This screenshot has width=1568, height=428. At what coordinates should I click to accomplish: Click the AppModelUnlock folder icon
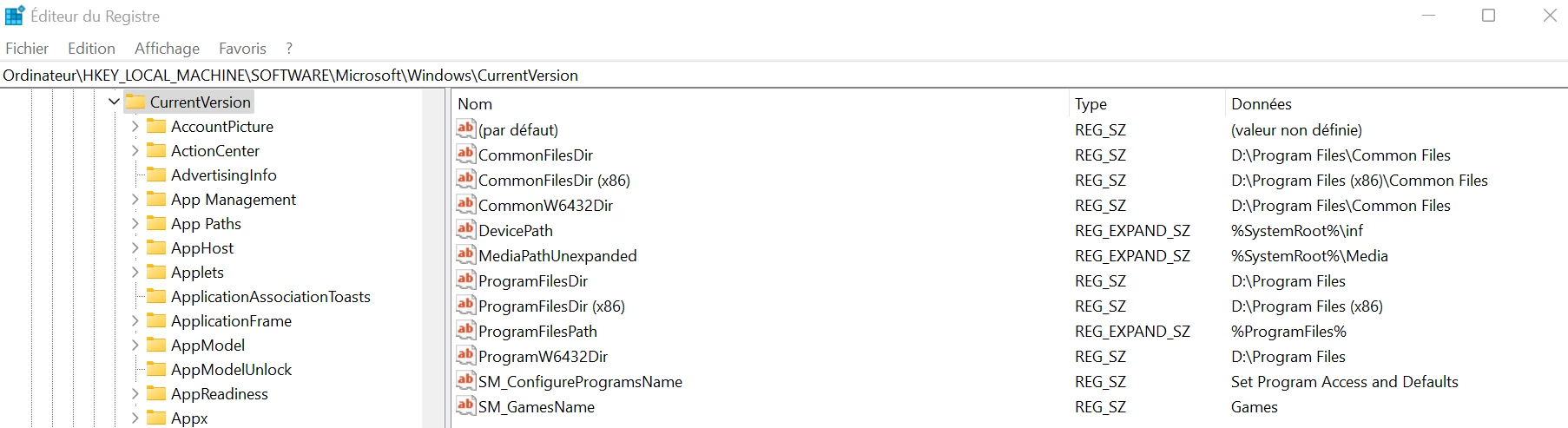[156, 369]
